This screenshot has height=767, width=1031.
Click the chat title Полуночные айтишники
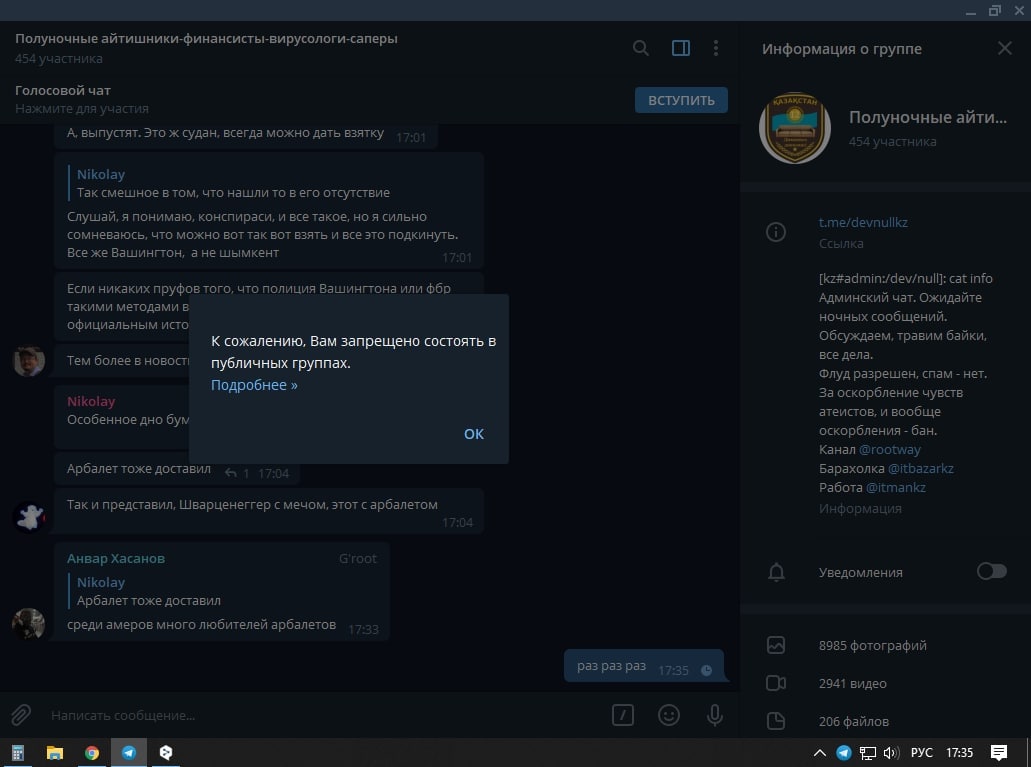click(x=206, y=38)
